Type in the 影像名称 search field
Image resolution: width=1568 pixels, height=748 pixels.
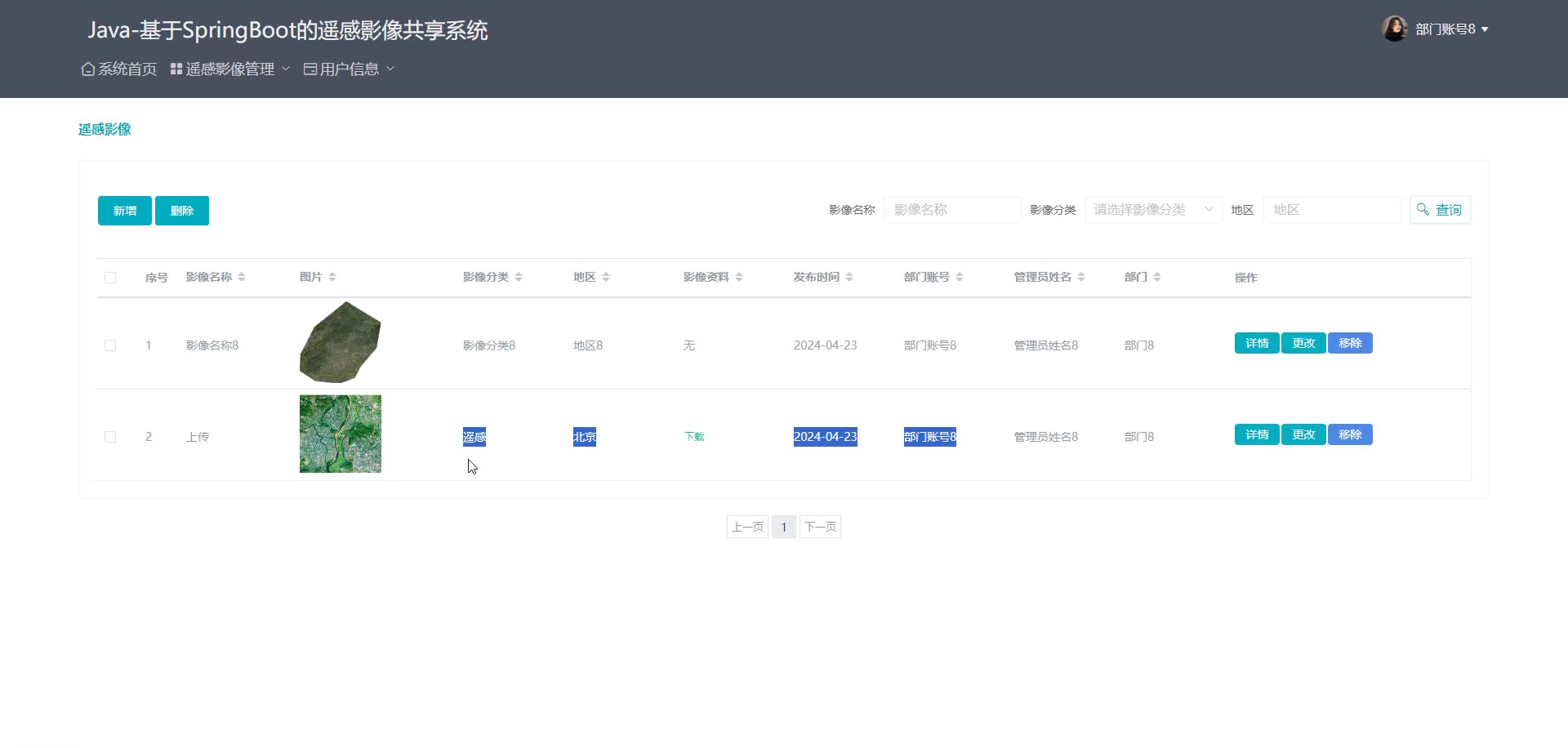click(x=951, y=210)
